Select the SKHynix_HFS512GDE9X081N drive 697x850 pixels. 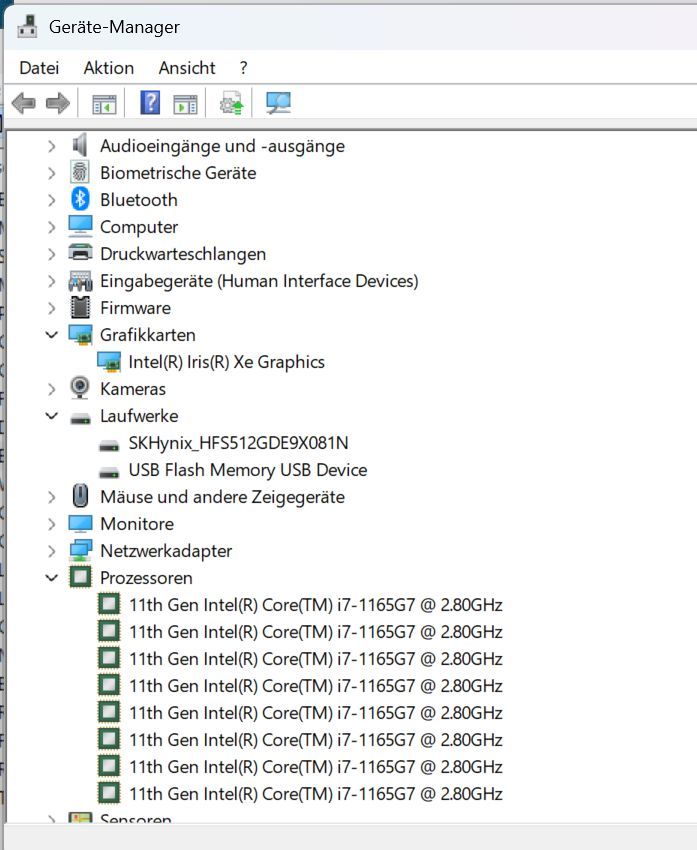click(x=238, y=443)
